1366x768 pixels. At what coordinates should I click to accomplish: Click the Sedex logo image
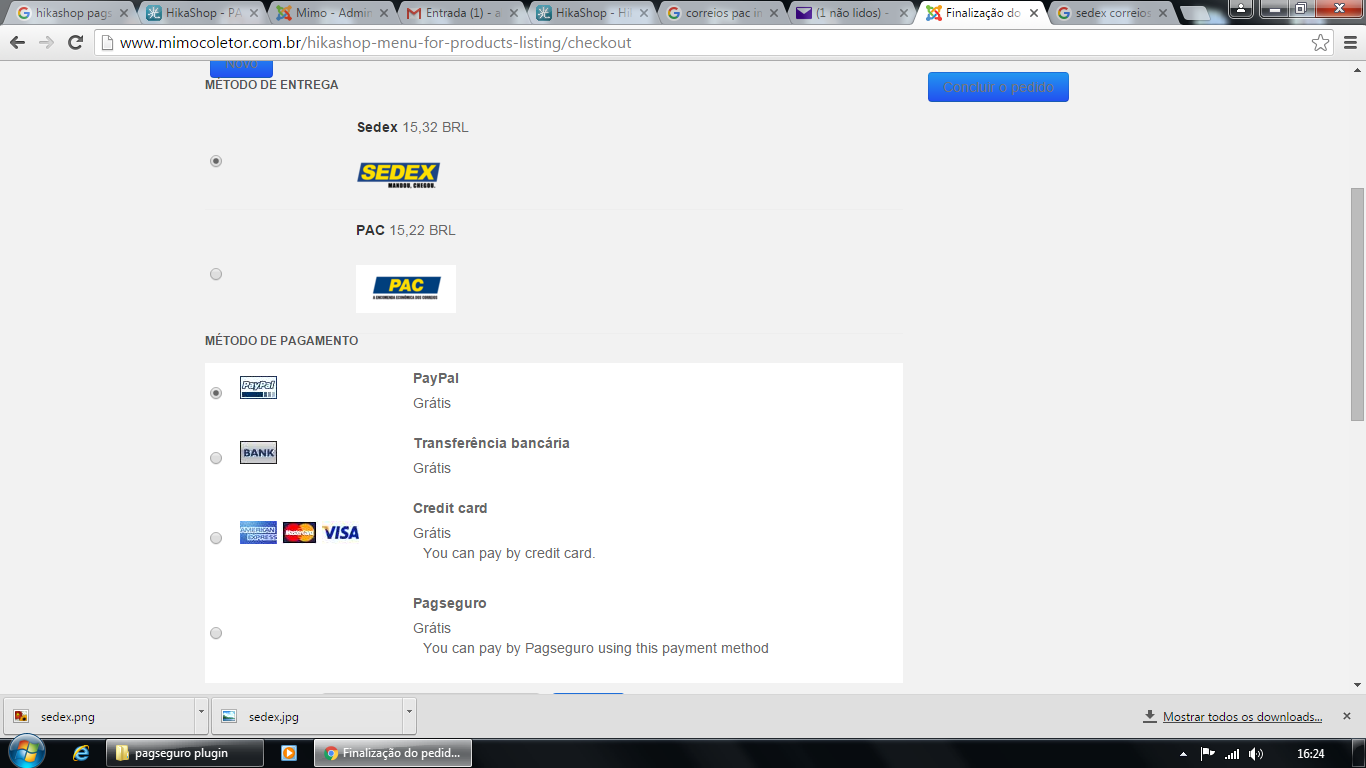[398, 174]
